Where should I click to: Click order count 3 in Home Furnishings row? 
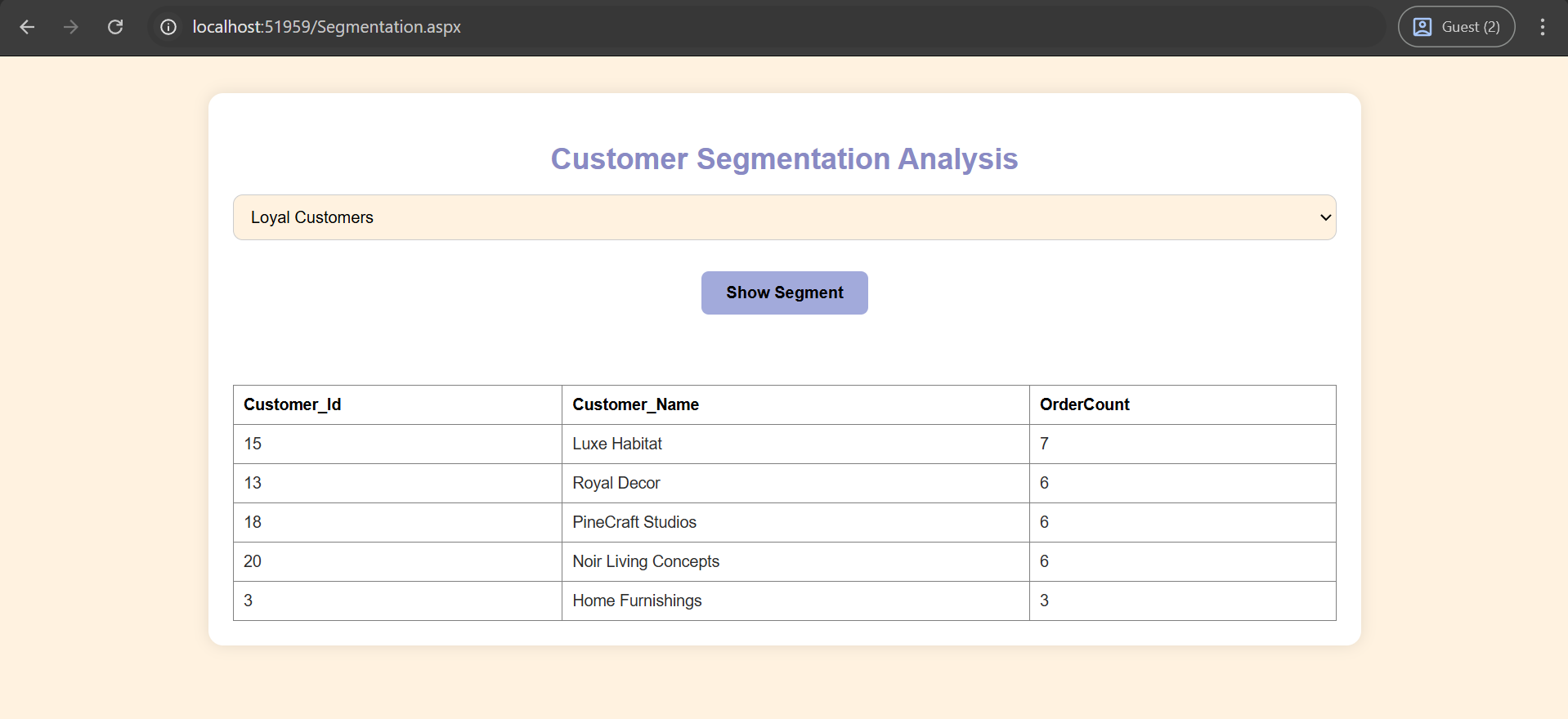point(1182,601)
